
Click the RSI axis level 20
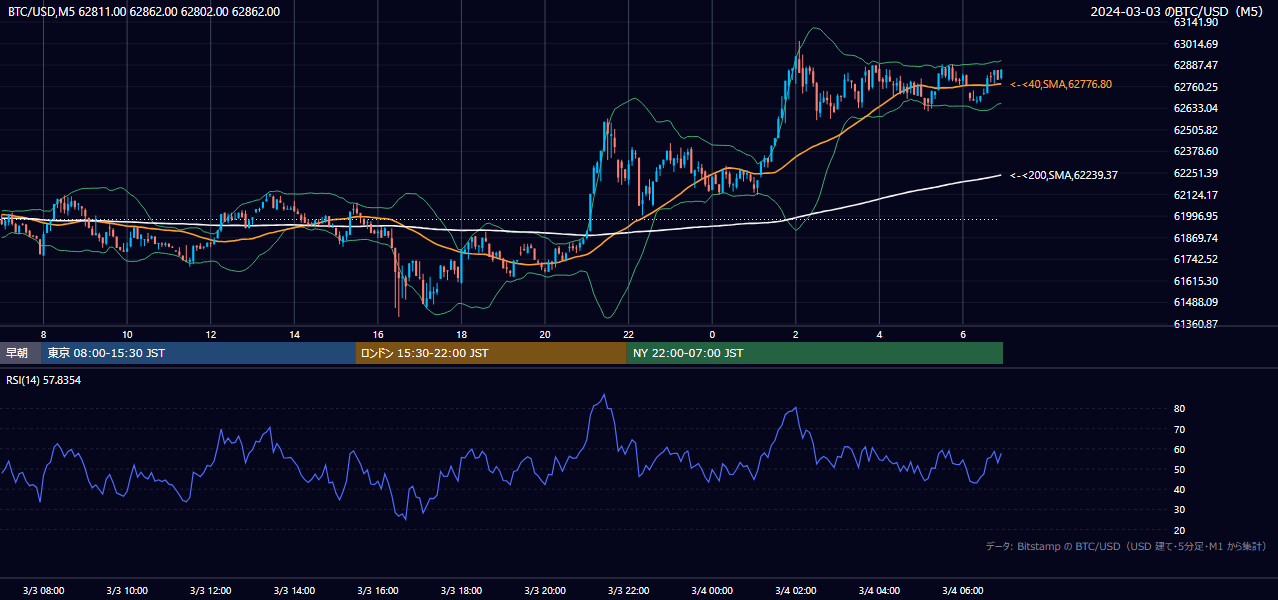pyautogui.click(x=1179, y=530)
